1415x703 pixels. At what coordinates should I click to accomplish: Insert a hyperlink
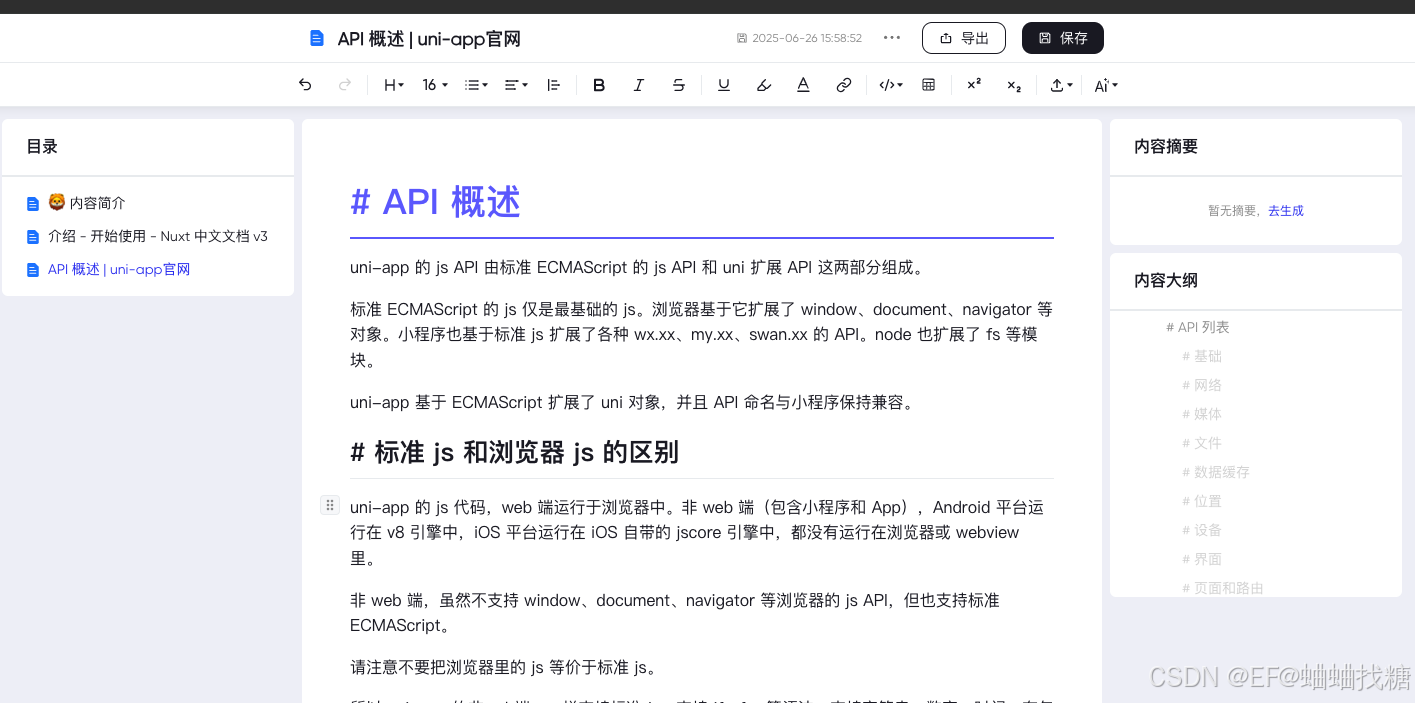pyautogui.click(x=844, y=85)
